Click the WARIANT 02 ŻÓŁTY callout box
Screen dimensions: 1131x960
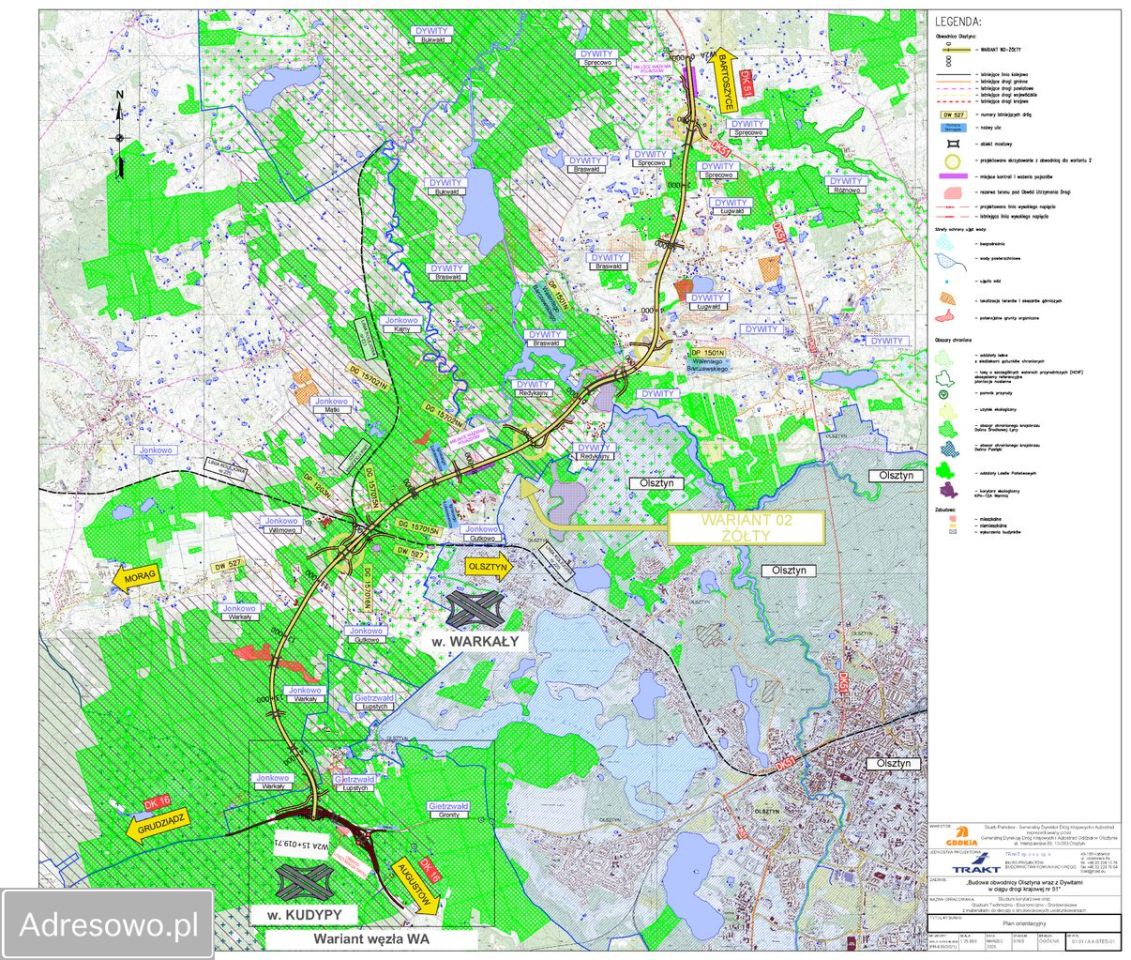pyautogui.click(x=746, y=528)
